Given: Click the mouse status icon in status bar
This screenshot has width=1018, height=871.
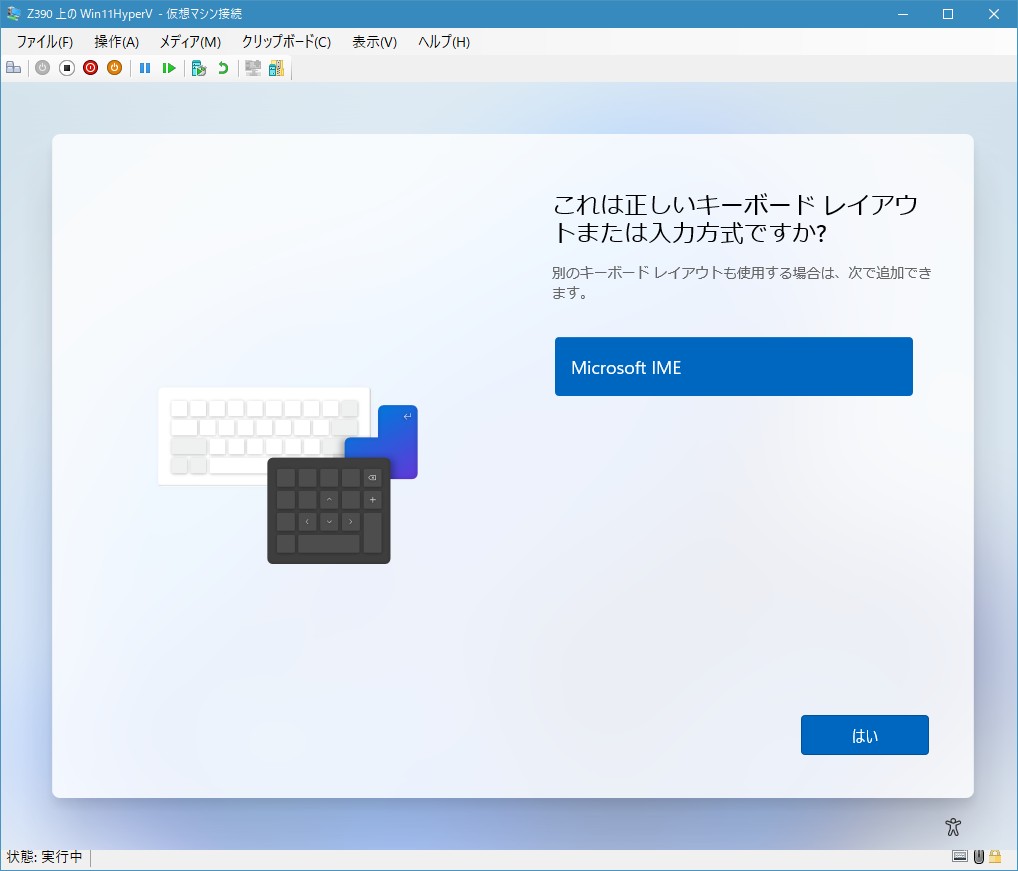Looking at the screenshot, I should coord(978,857).
